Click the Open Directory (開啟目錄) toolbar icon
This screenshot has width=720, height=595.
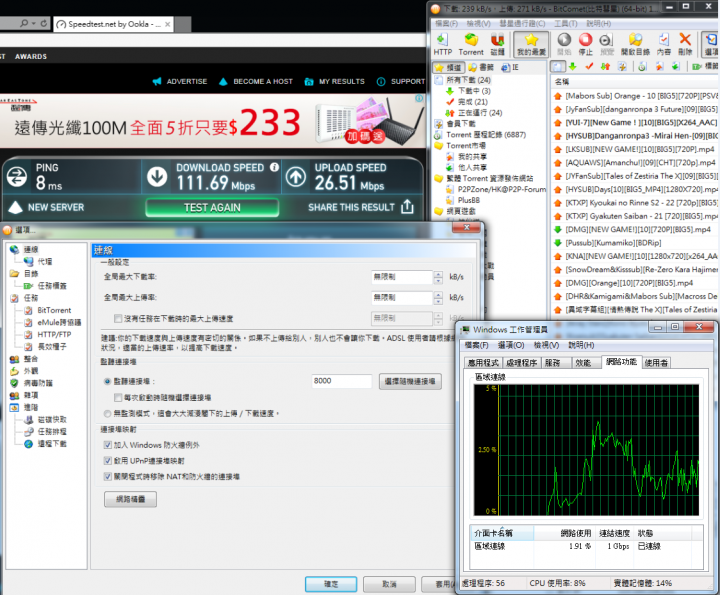click(x=636, y=45)
